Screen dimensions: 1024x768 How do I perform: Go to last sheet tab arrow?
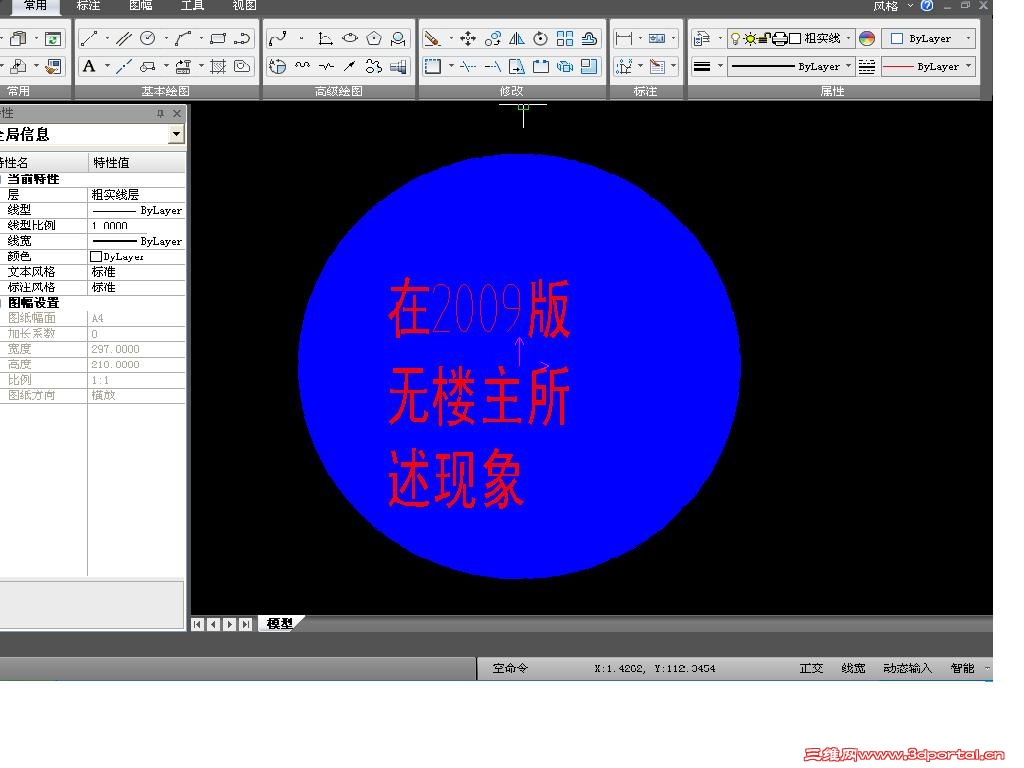246,624
